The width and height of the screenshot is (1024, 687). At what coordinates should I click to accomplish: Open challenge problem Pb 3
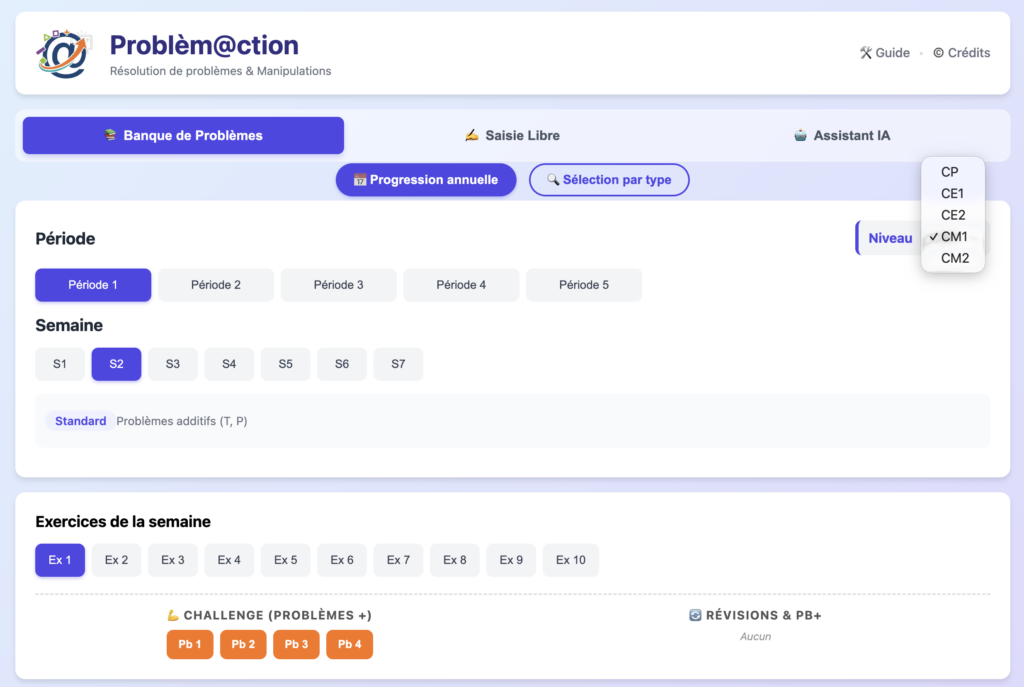point(296,645)
